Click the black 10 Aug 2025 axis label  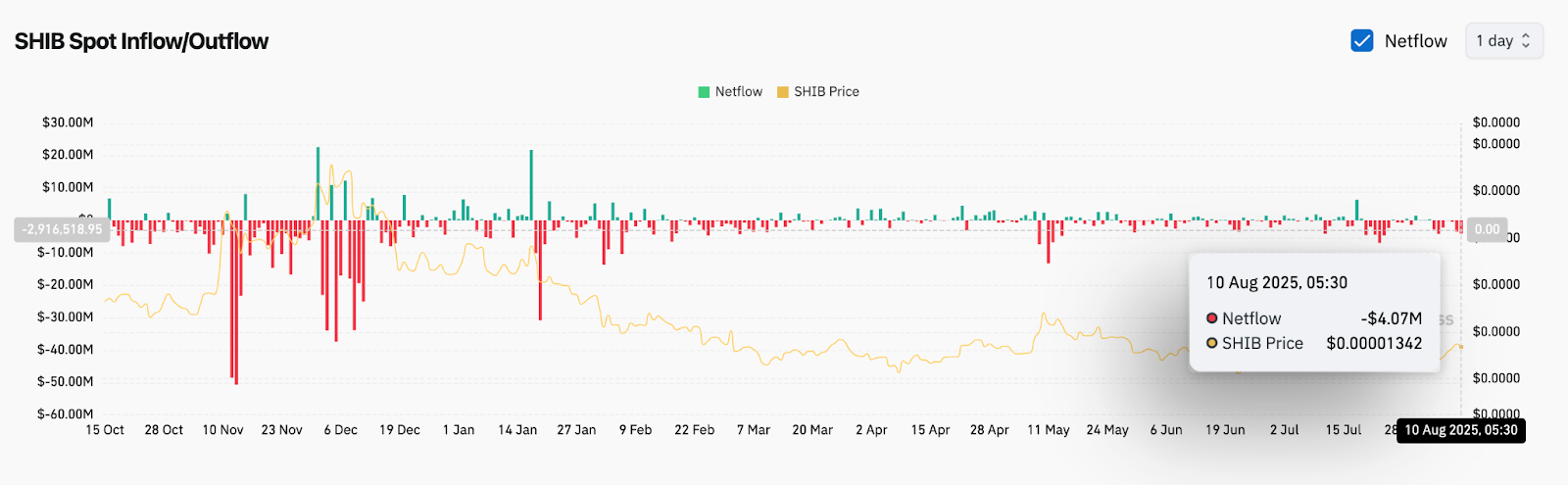(x=1460, y=430)
